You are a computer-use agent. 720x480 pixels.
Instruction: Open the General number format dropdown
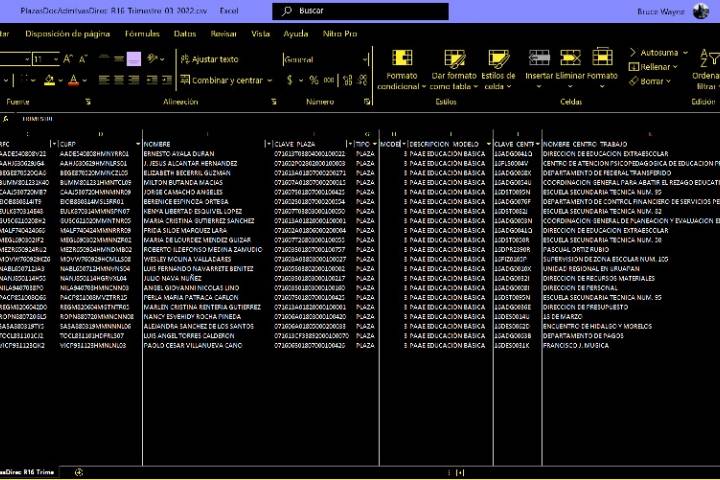click(x=364, y=59)
